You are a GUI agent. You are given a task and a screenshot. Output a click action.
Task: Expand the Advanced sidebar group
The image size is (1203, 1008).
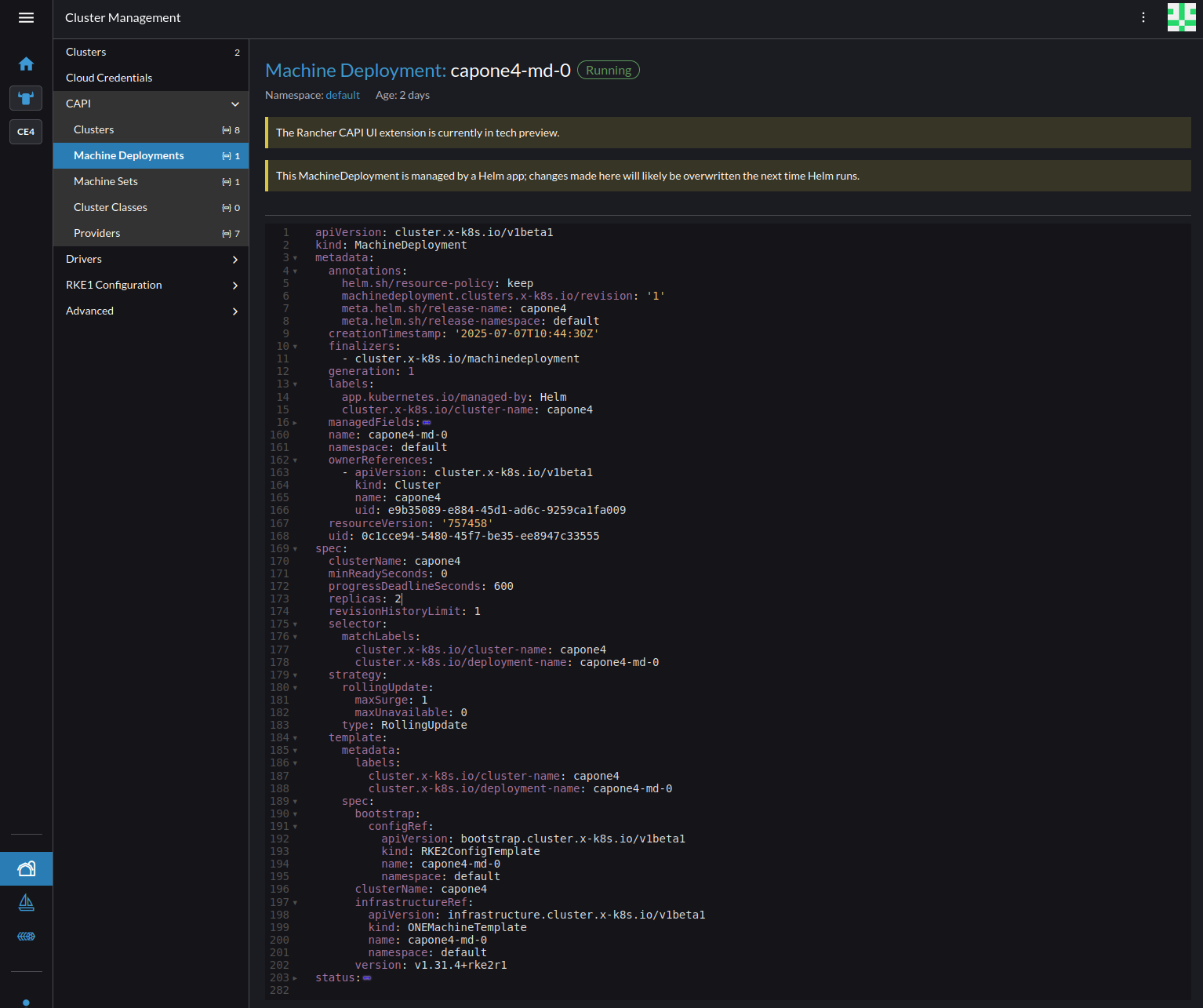(x=235, y=311)
